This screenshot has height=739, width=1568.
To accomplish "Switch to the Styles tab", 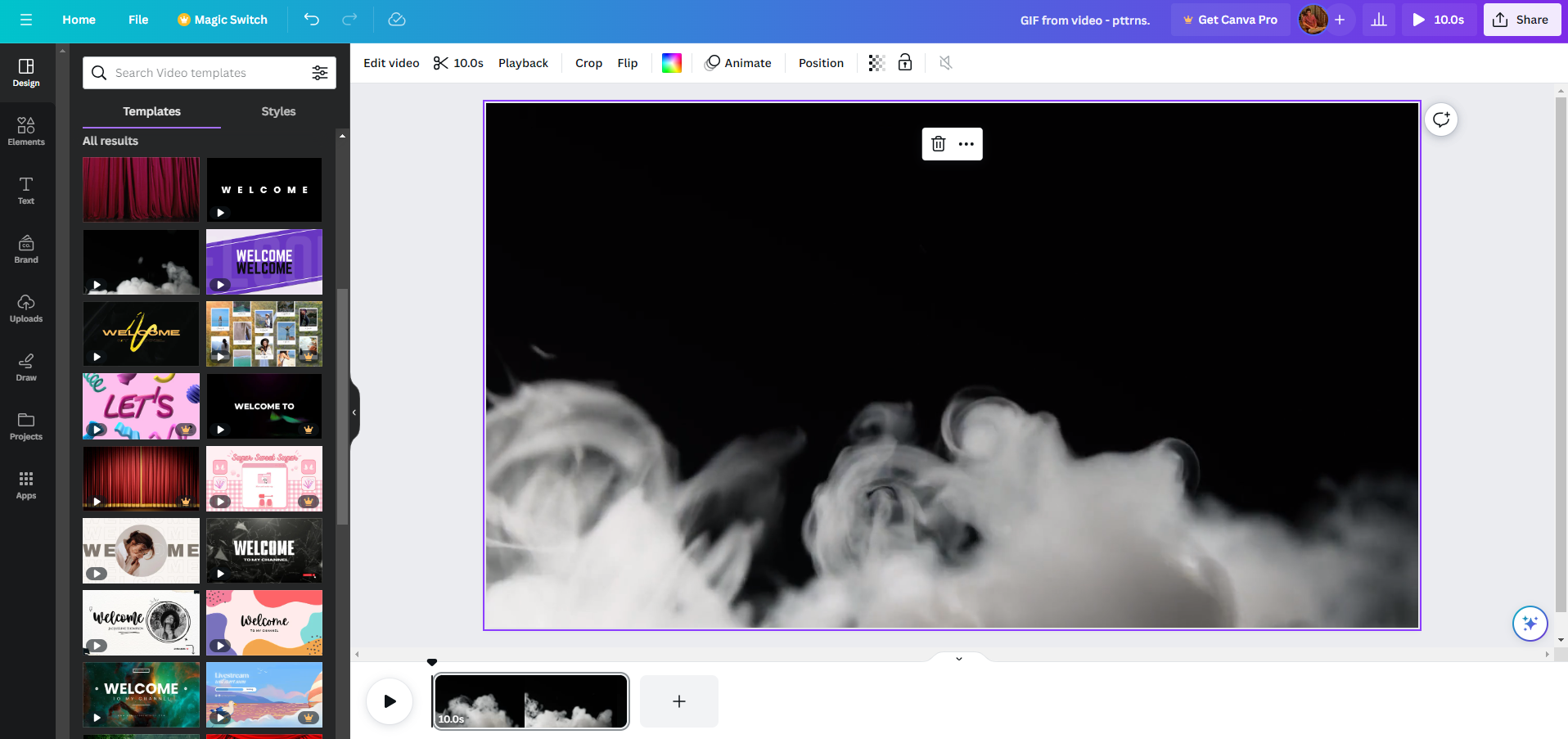I will tap(278, 111).
